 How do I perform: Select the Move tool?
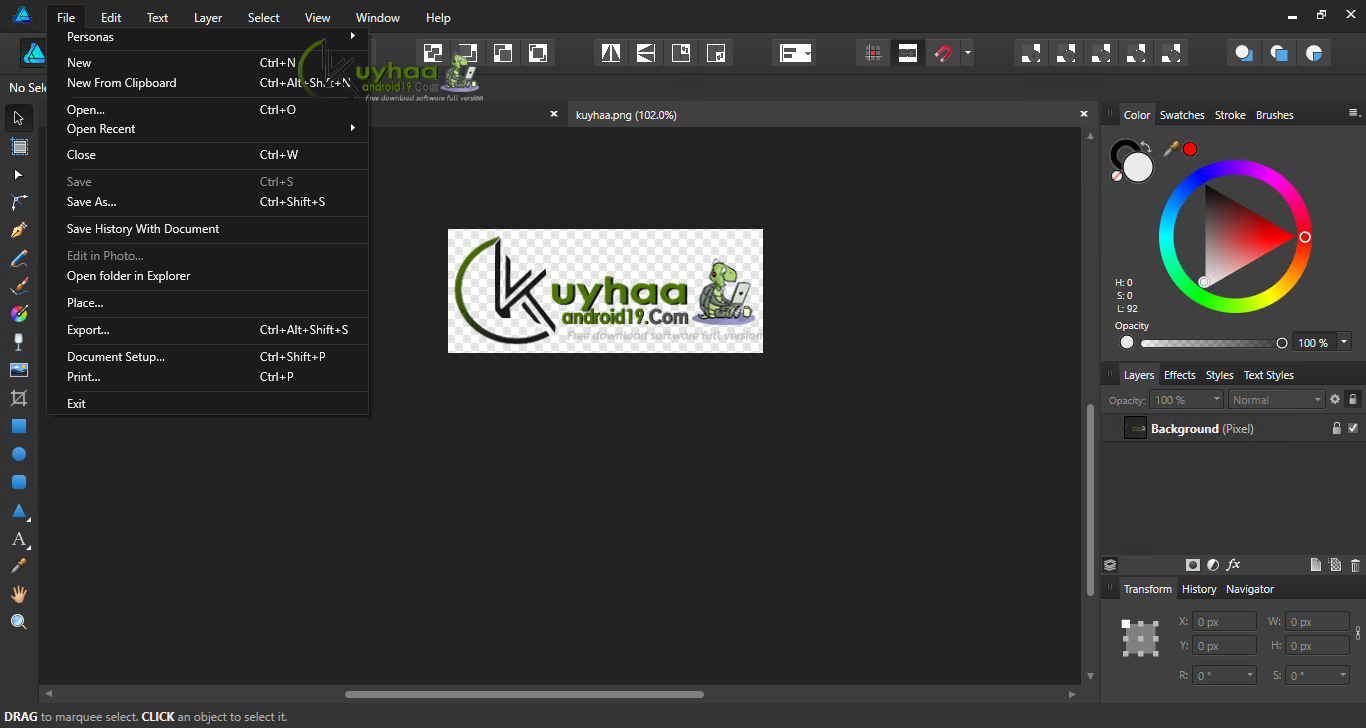(18, 118)
